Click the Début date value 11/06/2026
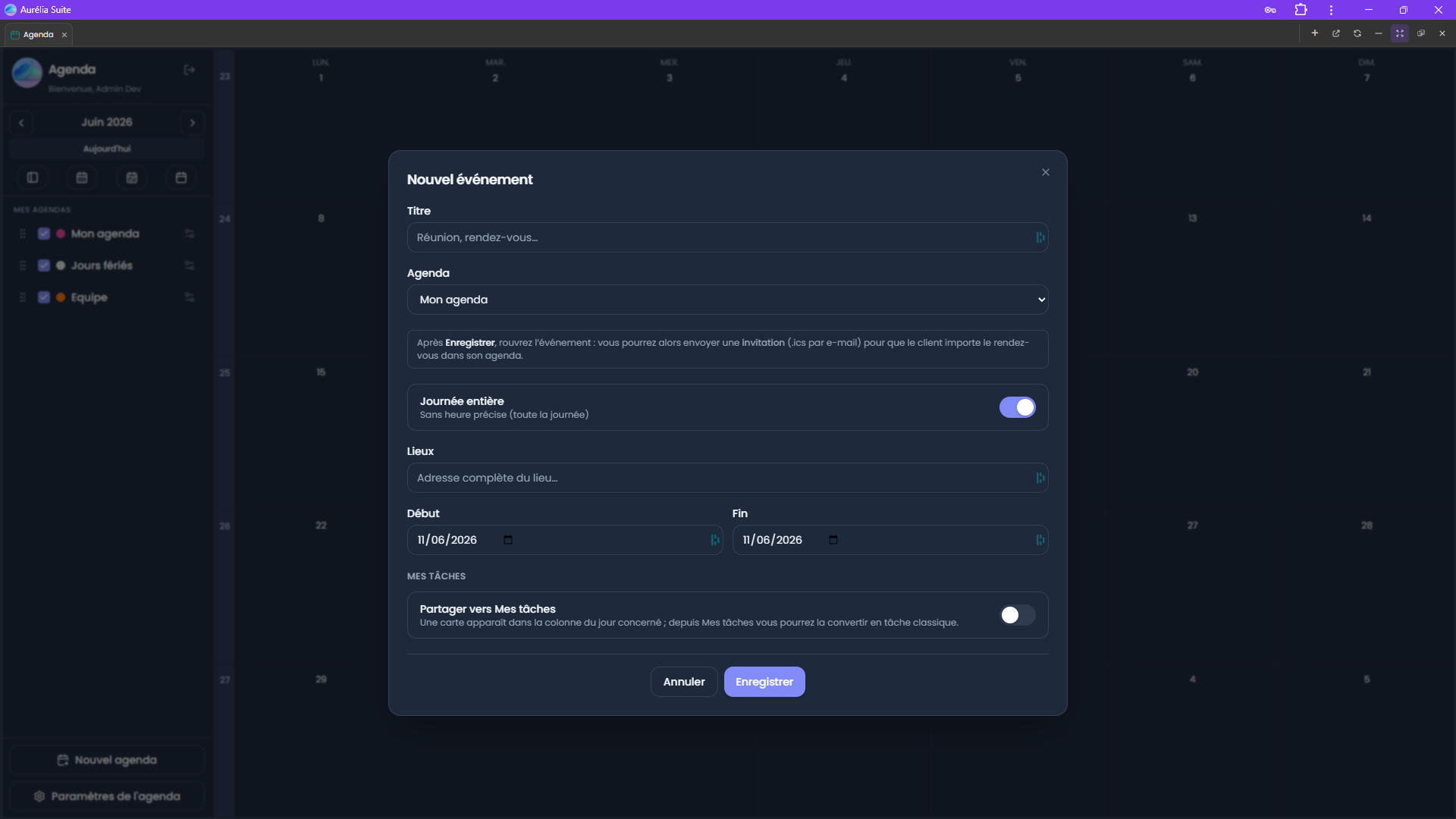The height and width of the screenshot is (819, 1456). point(447,540)
